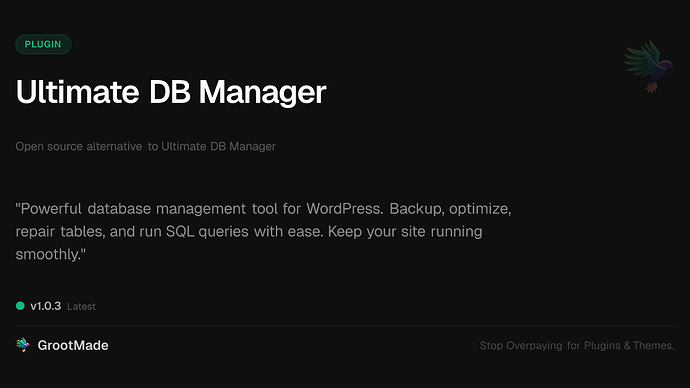Screen dimensions: 690x388
Task: Click the GrootMade bird logo icon
Action: point(23,345)
